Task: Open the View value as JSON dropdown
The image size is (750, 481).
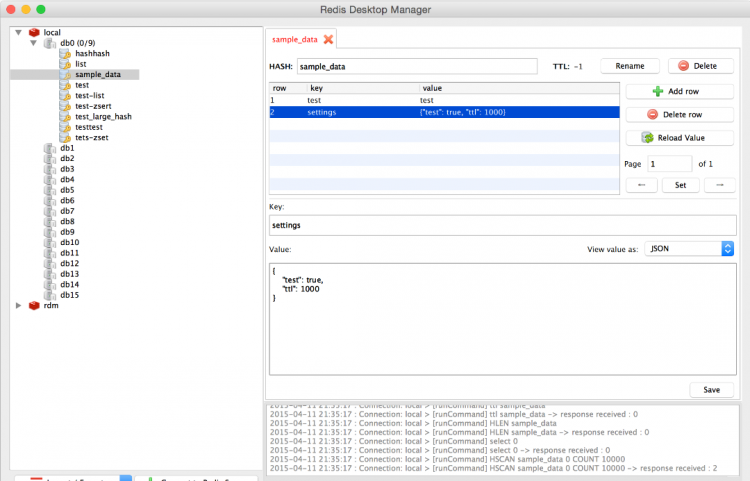Action: pyautogui.click(x=689, y=249)
